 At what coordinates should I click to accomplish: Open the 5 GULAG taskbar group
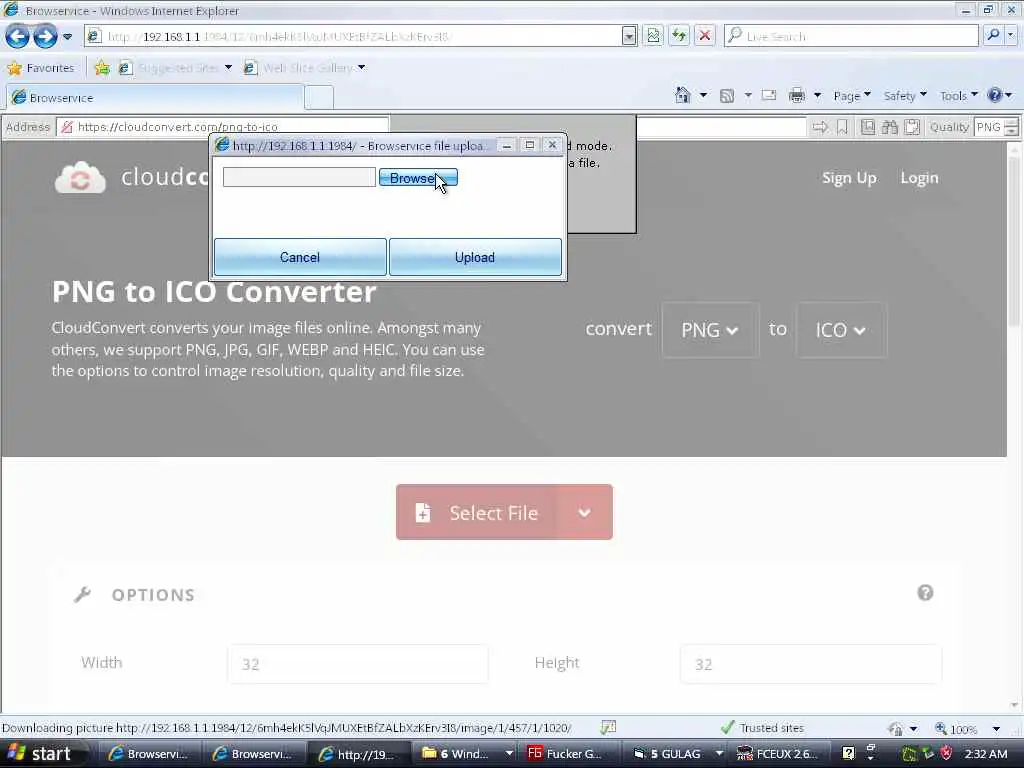coord(677,754)
